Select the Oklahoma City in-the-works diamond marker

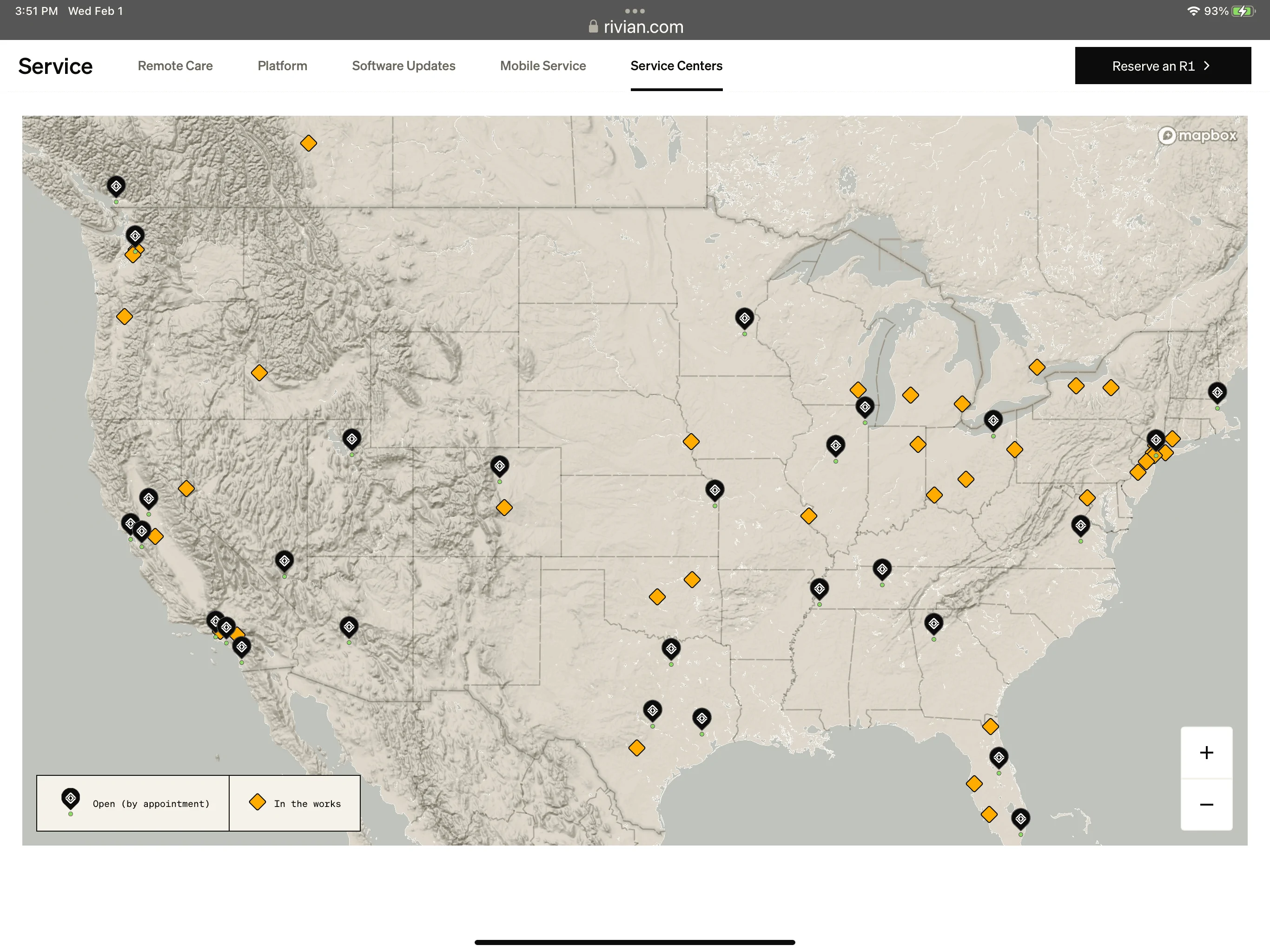coord(657,596)
